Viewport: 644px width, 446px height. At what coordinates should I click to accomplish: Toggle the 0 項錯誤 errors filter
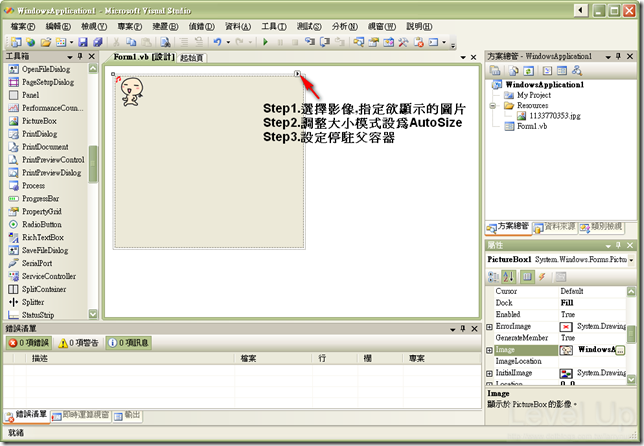[28, 343]
